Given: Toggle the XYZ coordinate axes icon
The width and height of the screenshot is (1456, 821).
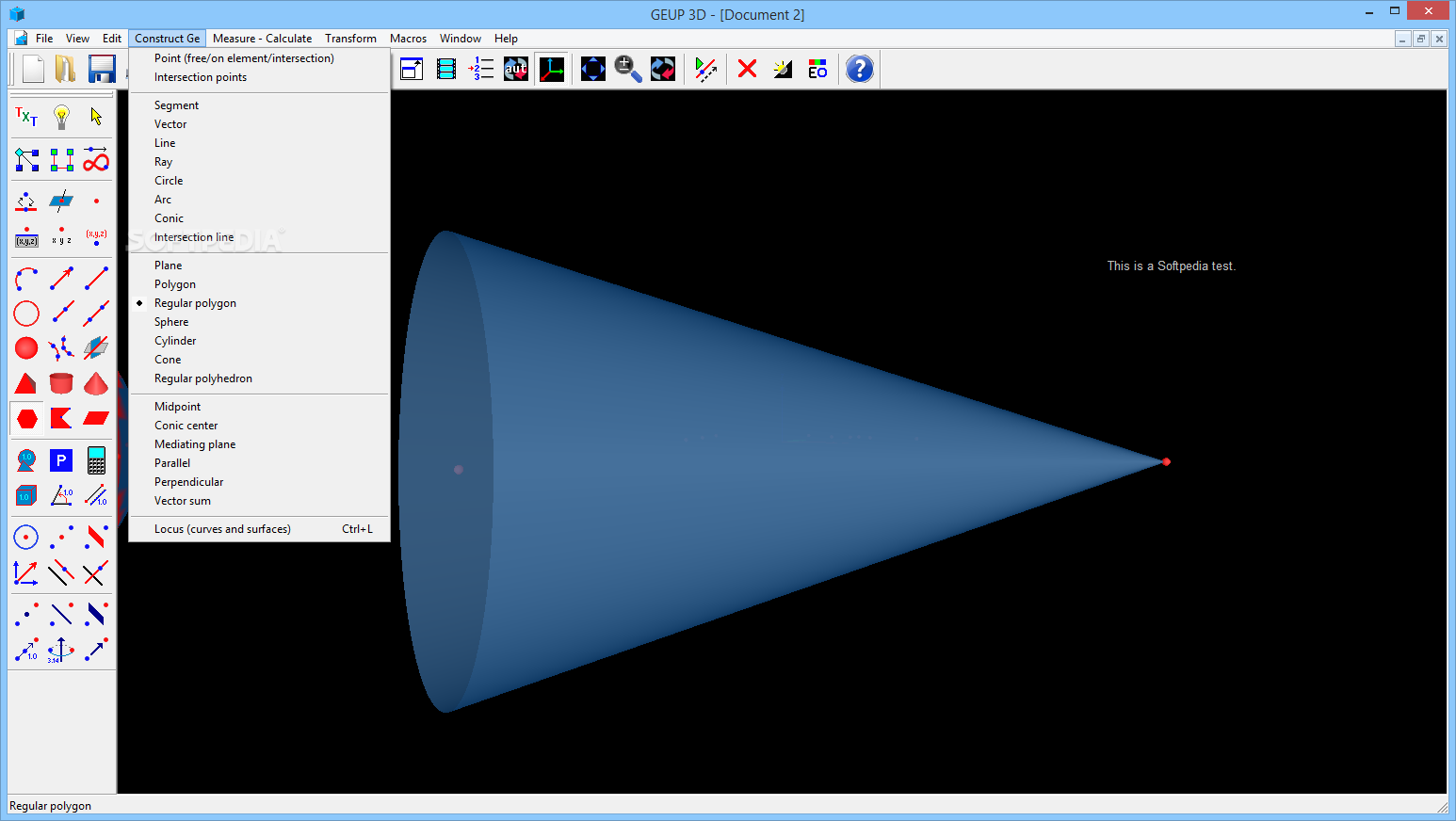Looking at the screenshot, I should coord(552,69).
